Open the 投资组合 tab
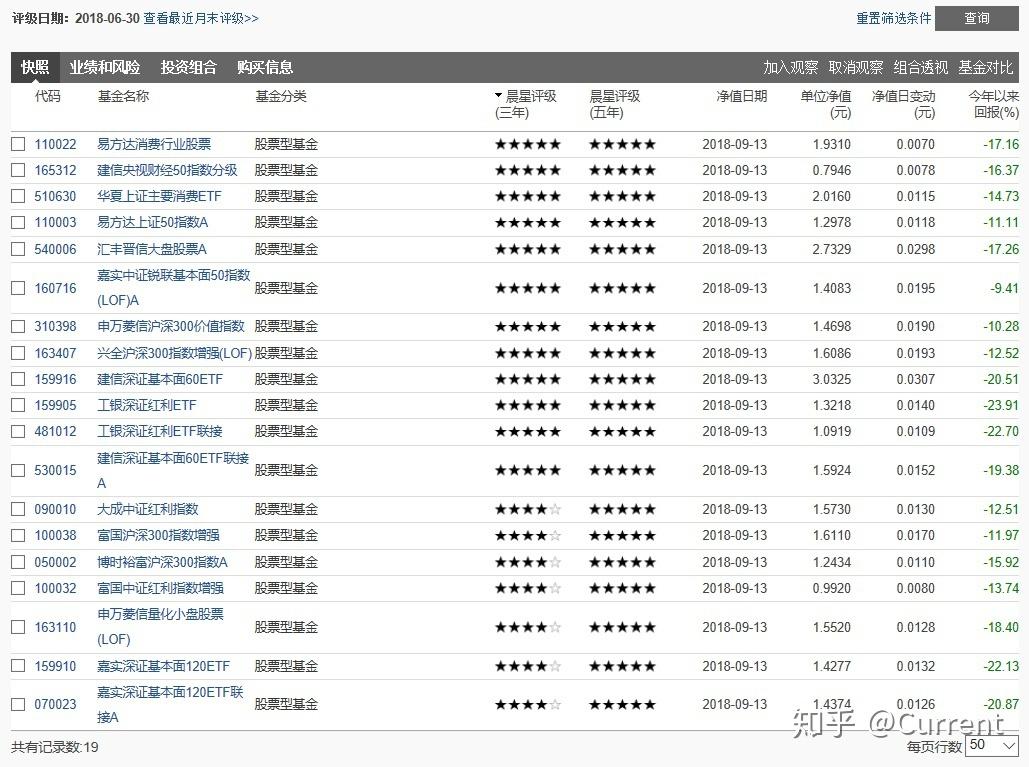1029x767 pixels. pos(188,68)
